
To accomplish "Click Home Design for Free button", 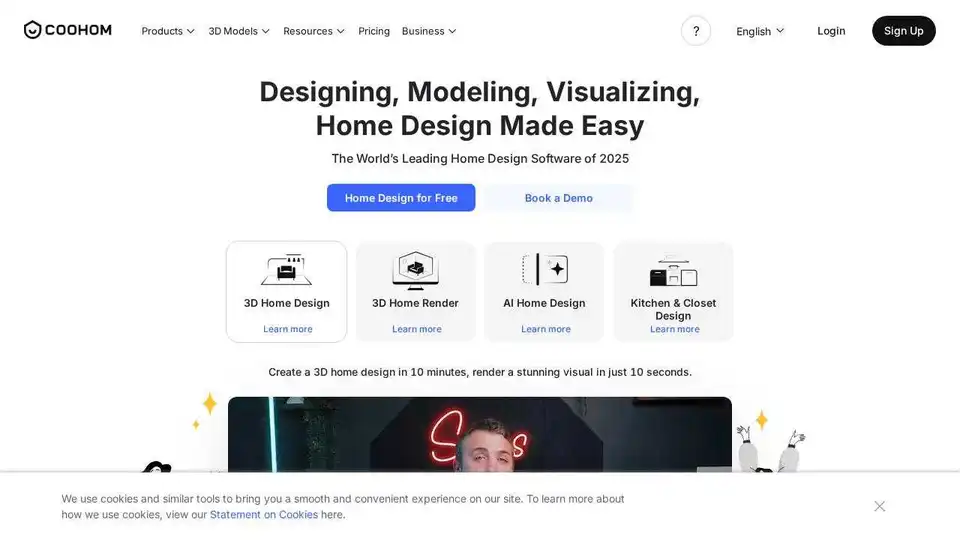I will (401, 198).
